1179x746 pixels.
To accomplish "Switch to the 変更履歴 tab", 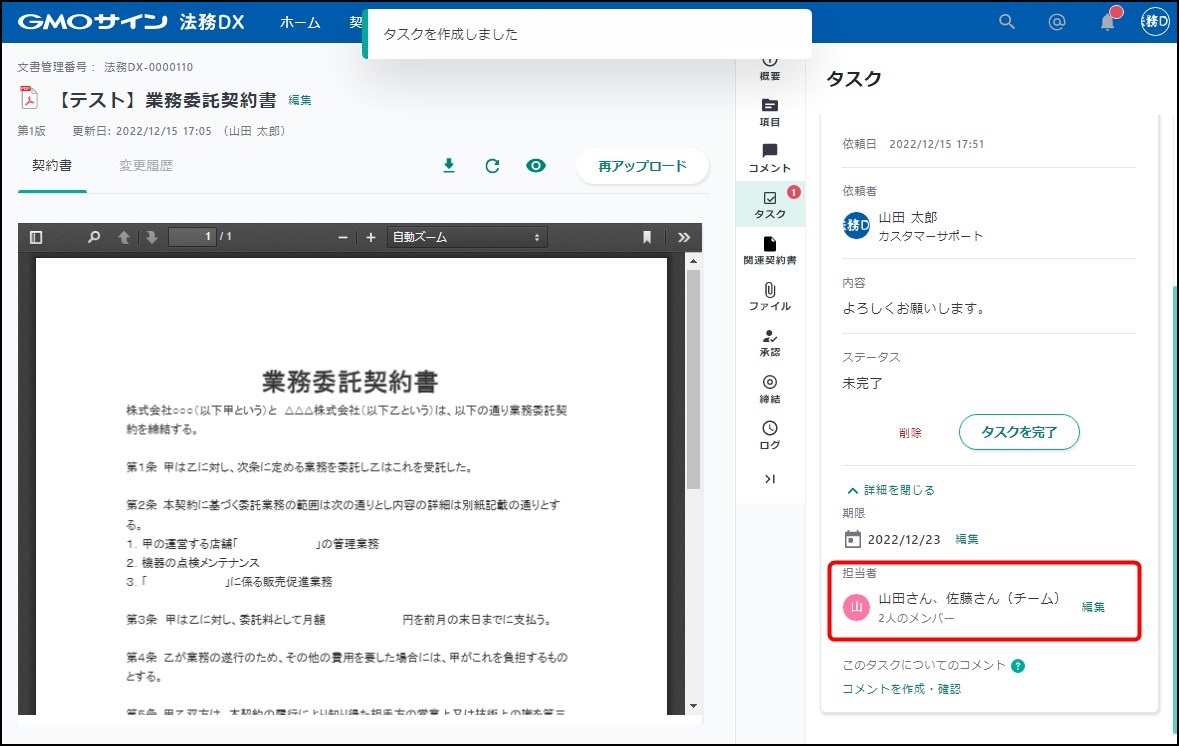I will point(146,166).
